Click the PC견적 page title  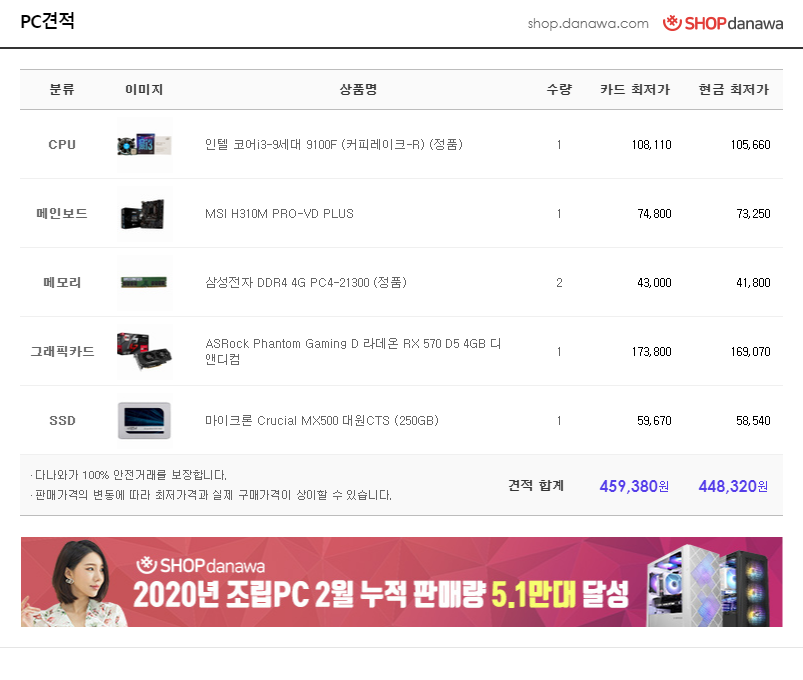[48, 21]
